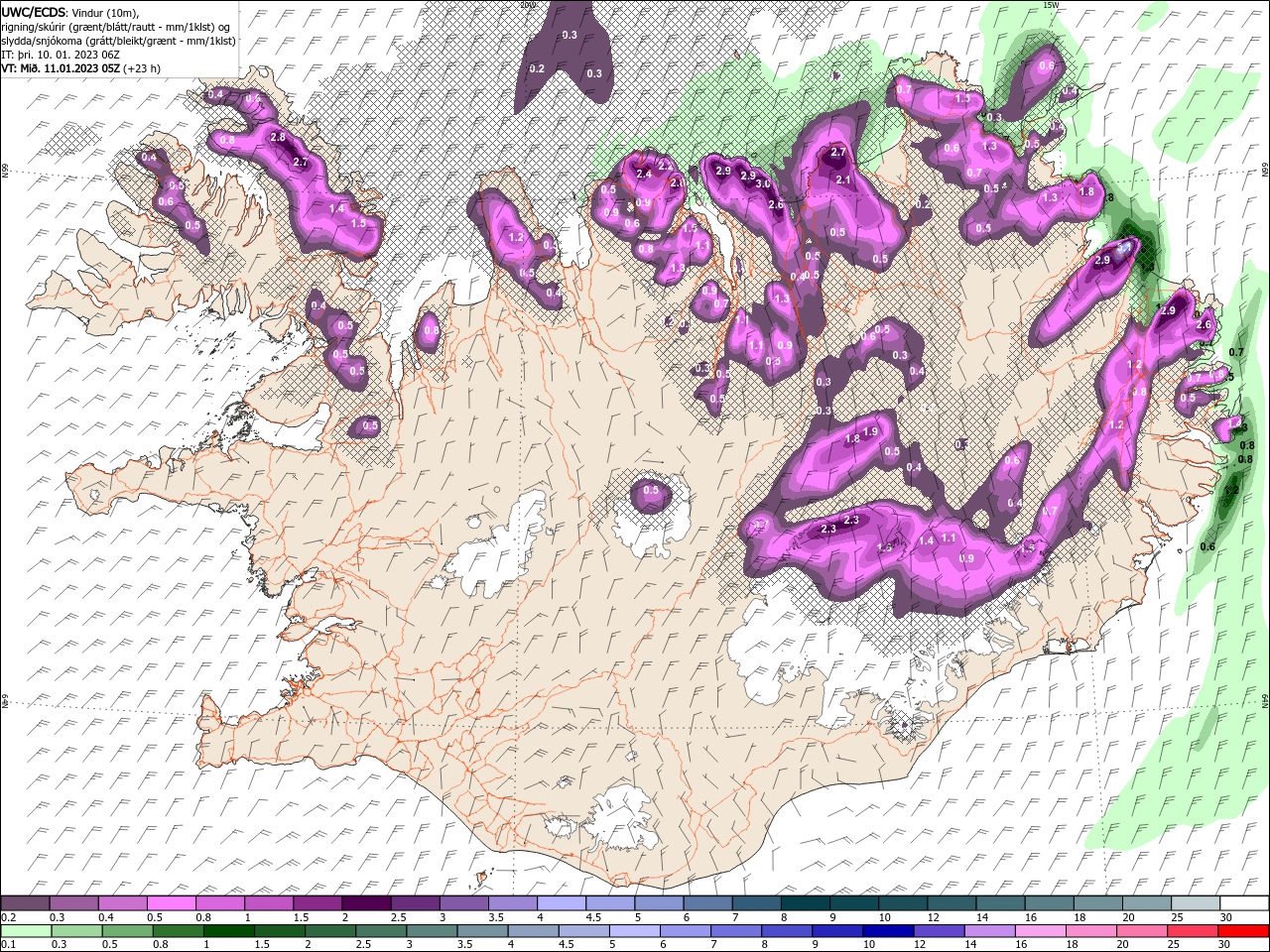Click the 'slydda/snjókoma' legend description line

pyautogui.click(x=118, y=41)
